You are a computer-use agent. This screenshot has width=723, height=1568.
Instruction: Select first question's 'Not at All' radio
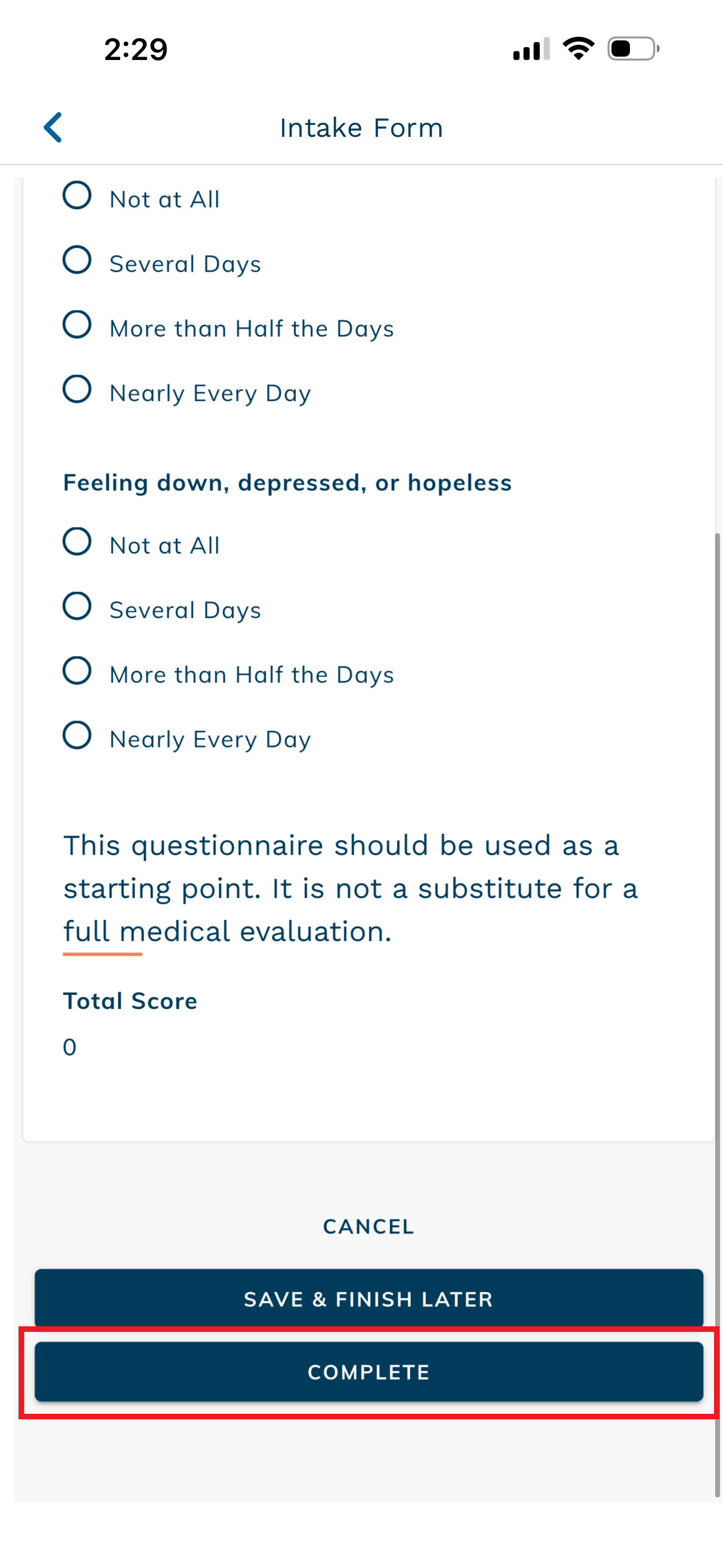[x=77, y=196]
